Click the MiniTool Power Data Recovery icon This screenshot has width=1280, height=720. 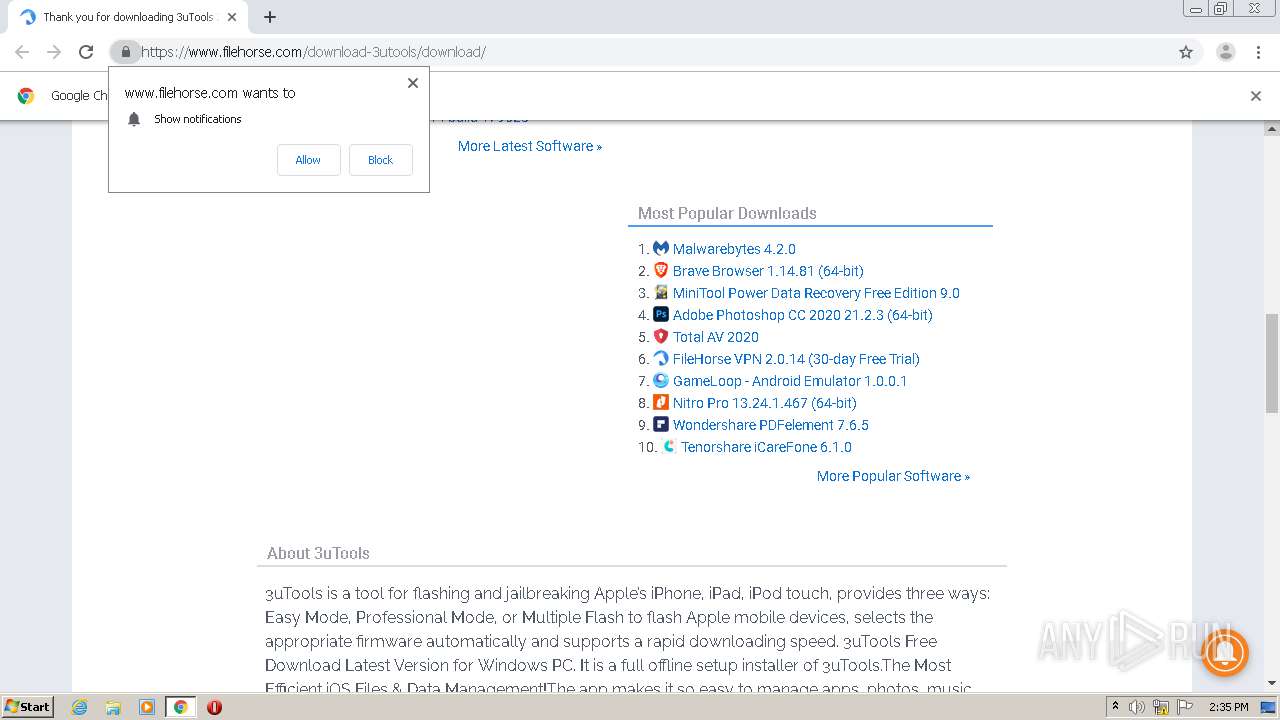pyautogui.click(x=661, y=292)
